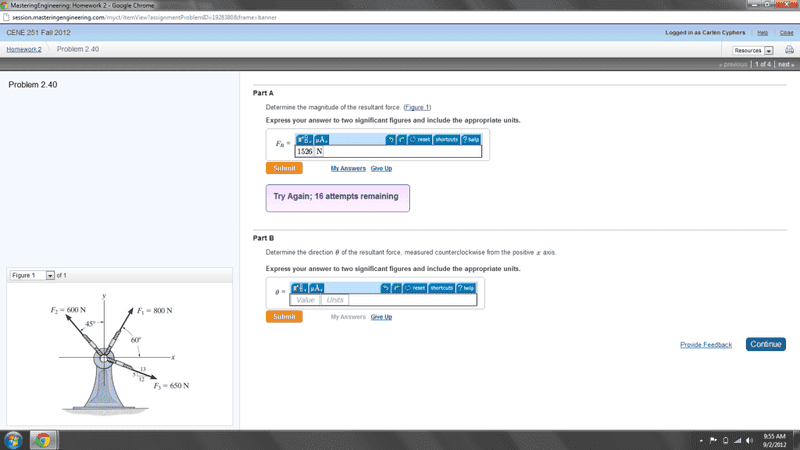Open units symbols menu in Part B toolbar
The width and height of the screenshot is (800, 450).
point(316,288)
